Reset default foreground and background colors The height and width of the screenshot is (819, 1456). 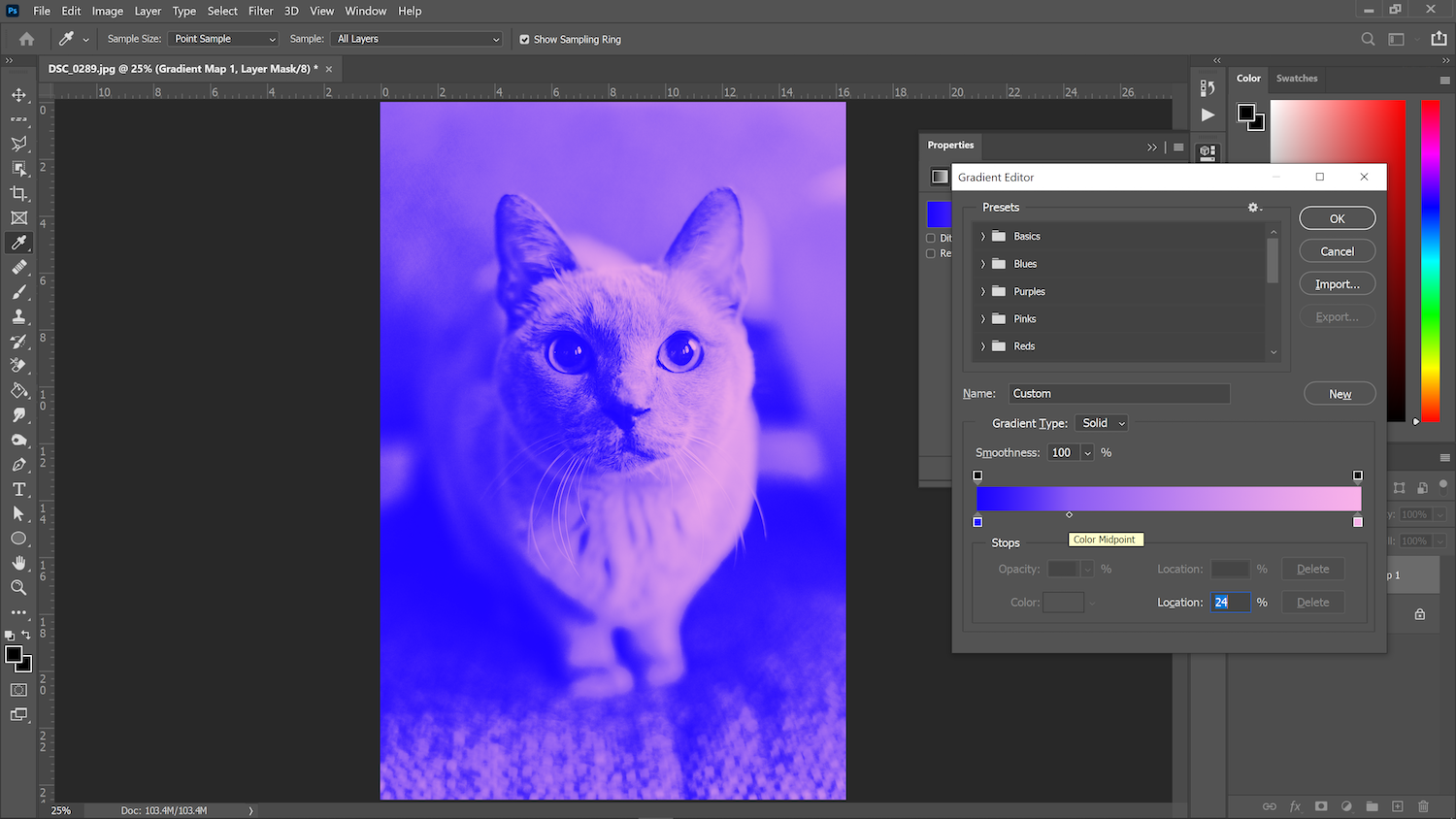coord(9,636)
